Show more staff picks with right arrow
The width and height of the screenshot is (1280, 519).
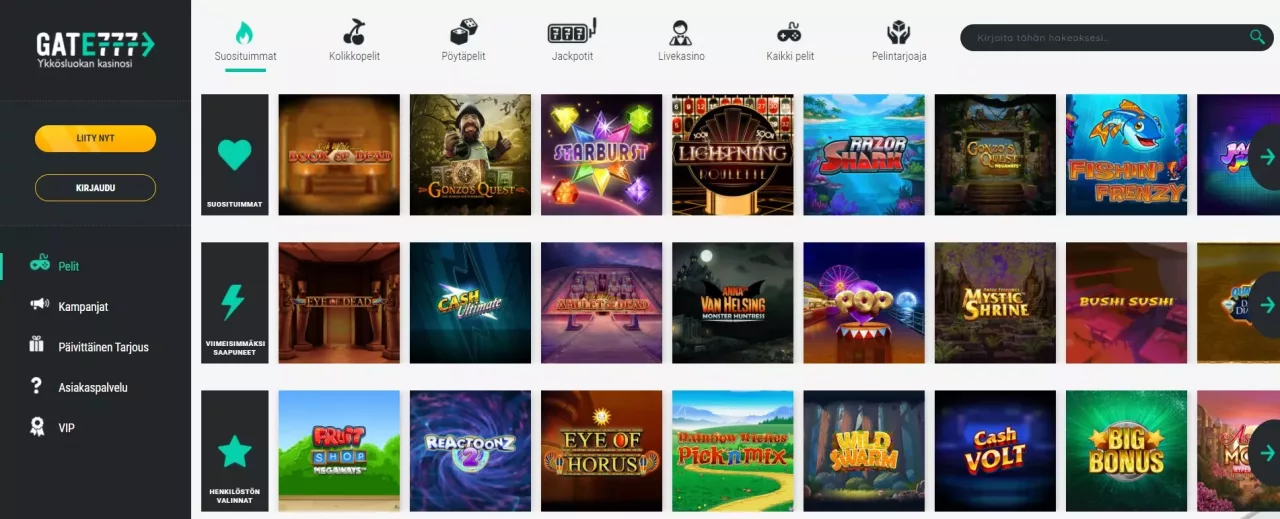click(x=1266, y=452)
